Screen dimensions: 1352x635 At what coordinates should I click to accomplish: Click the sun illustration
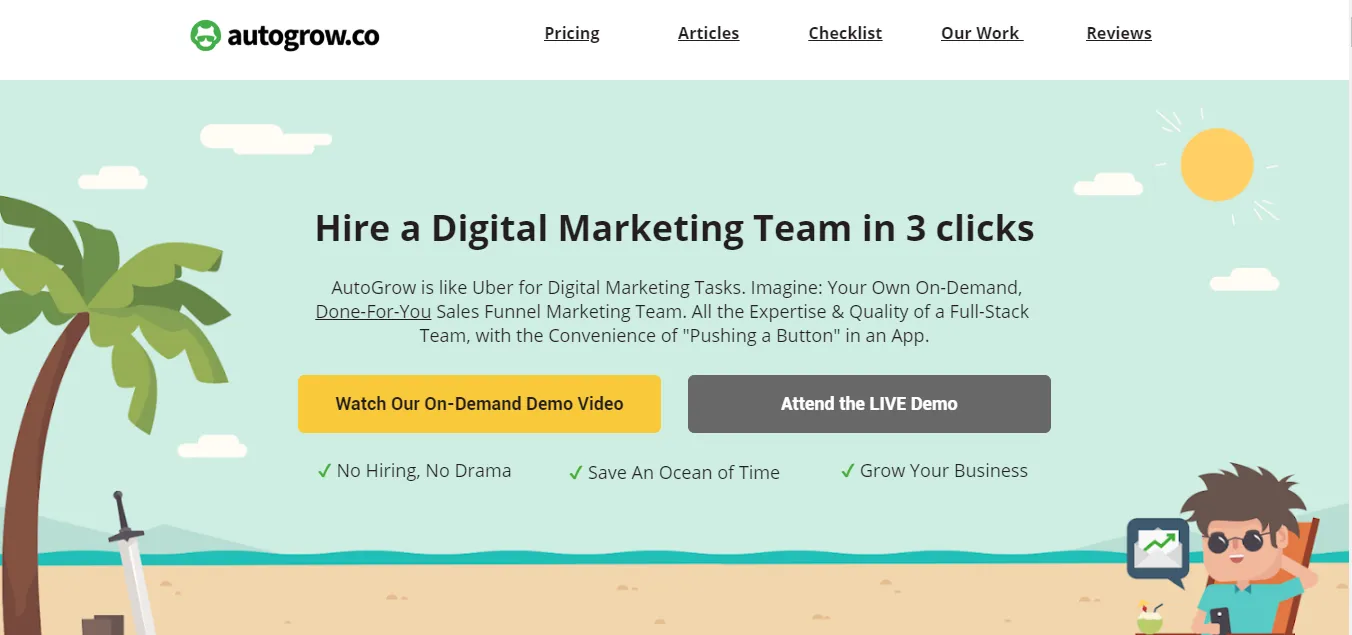1216,164
